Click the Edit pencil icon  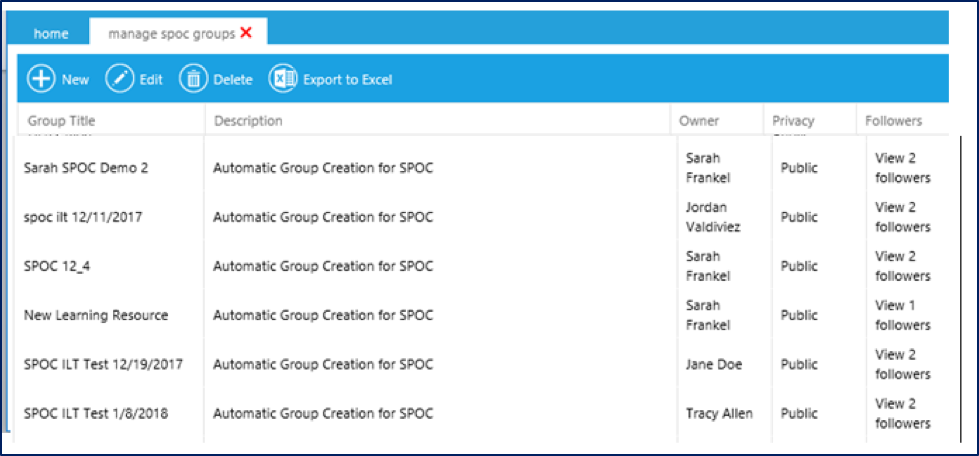tap(120, 79)
